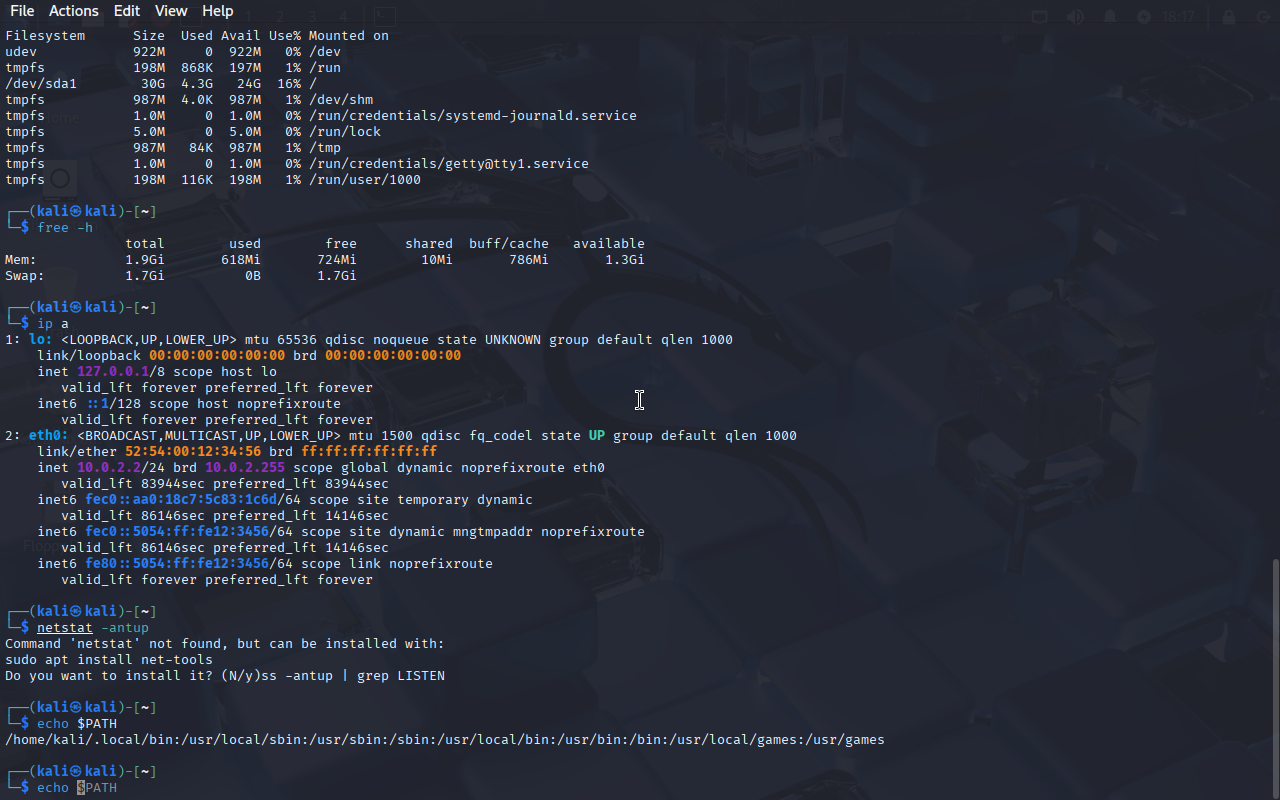Click the 'UNKNOWN' state of loopback interface

(x=513, y=340)
